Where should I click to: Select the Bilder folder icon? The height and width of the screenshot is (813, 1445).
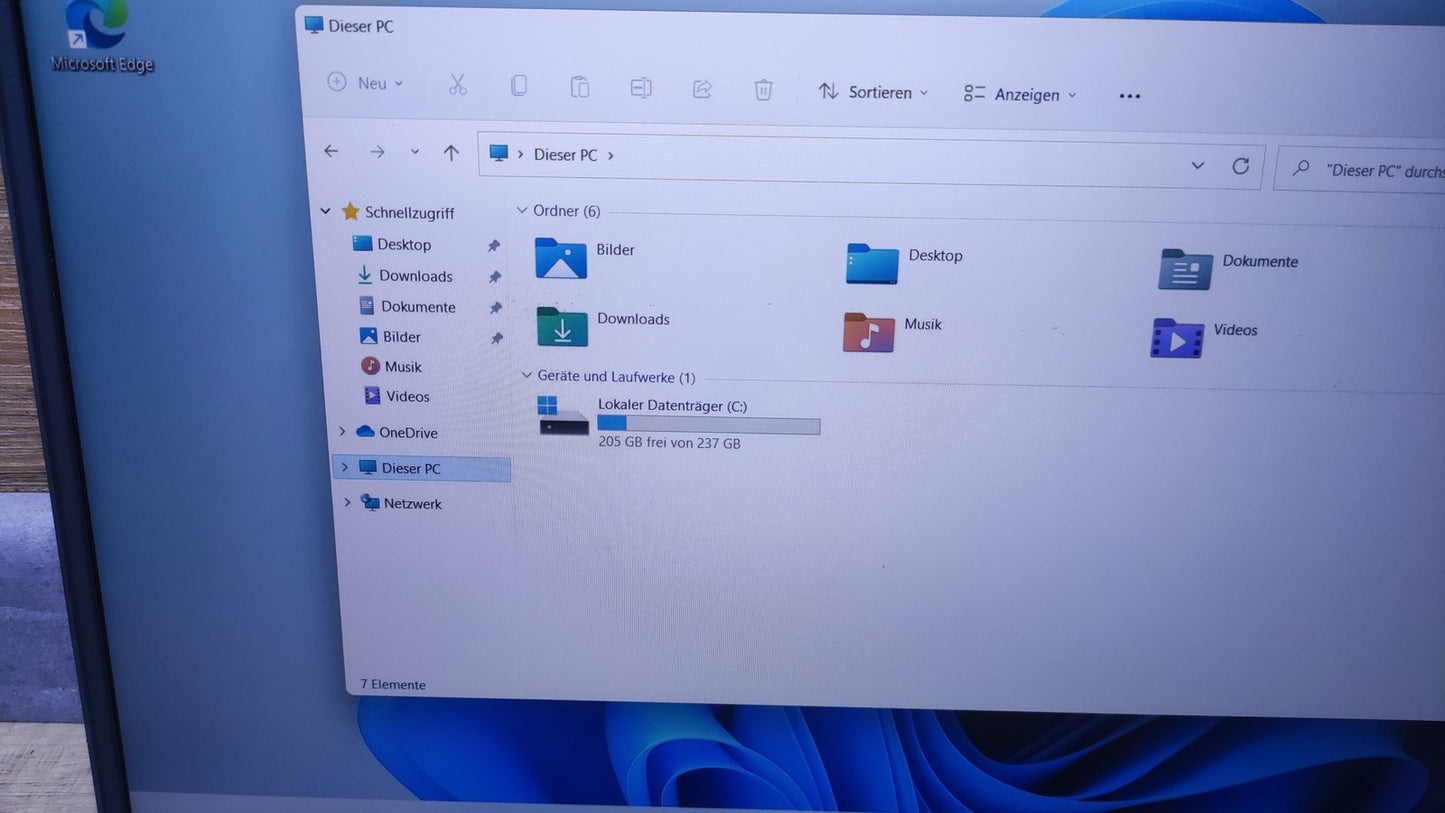click(x=560, y=258)
